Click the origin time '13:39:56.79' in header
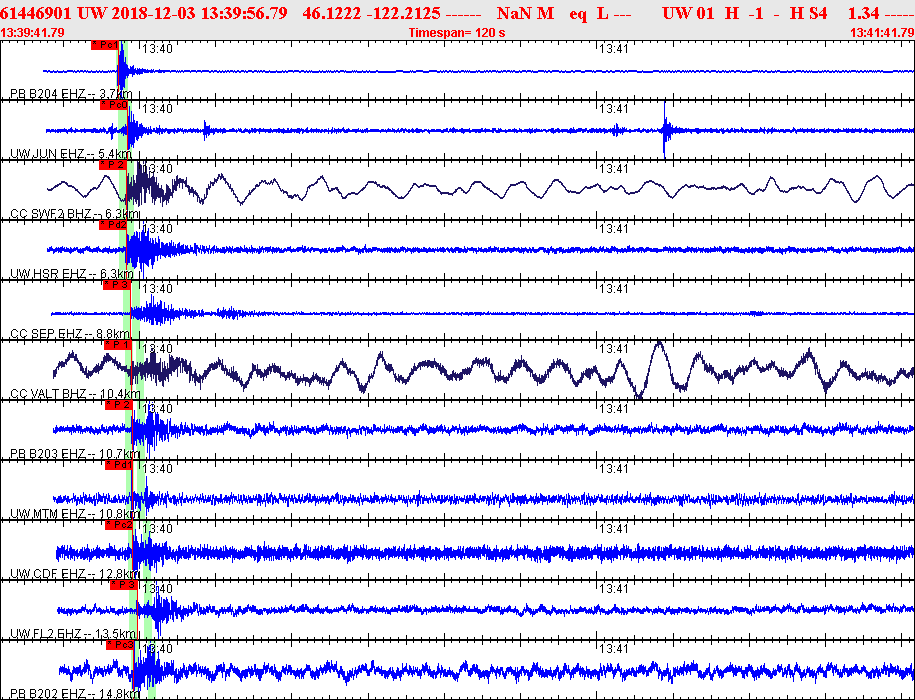915x700 pixels. click(x=244, y=13)
